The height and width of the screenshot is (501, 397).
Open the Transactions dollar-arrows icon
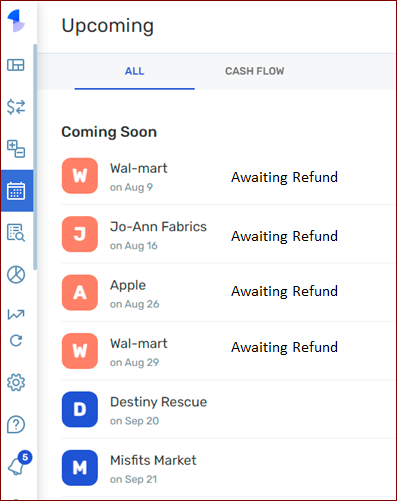click(x=16, y=107)
